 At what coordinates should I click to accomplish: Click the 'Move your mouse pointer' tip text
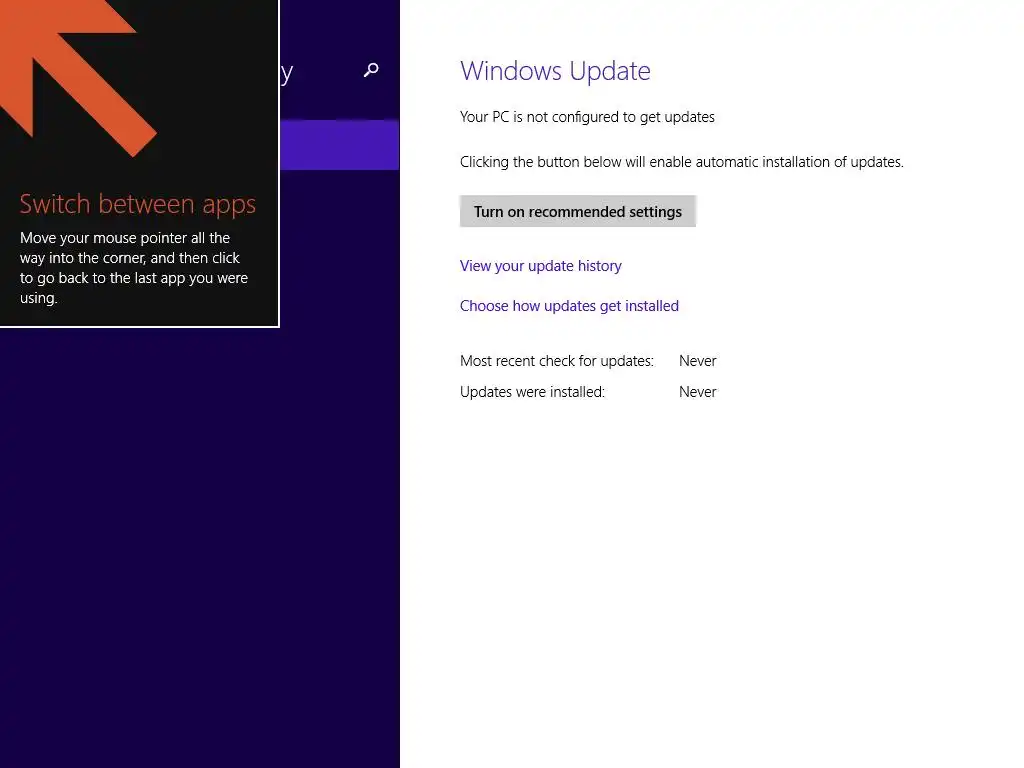pos(134,268)
